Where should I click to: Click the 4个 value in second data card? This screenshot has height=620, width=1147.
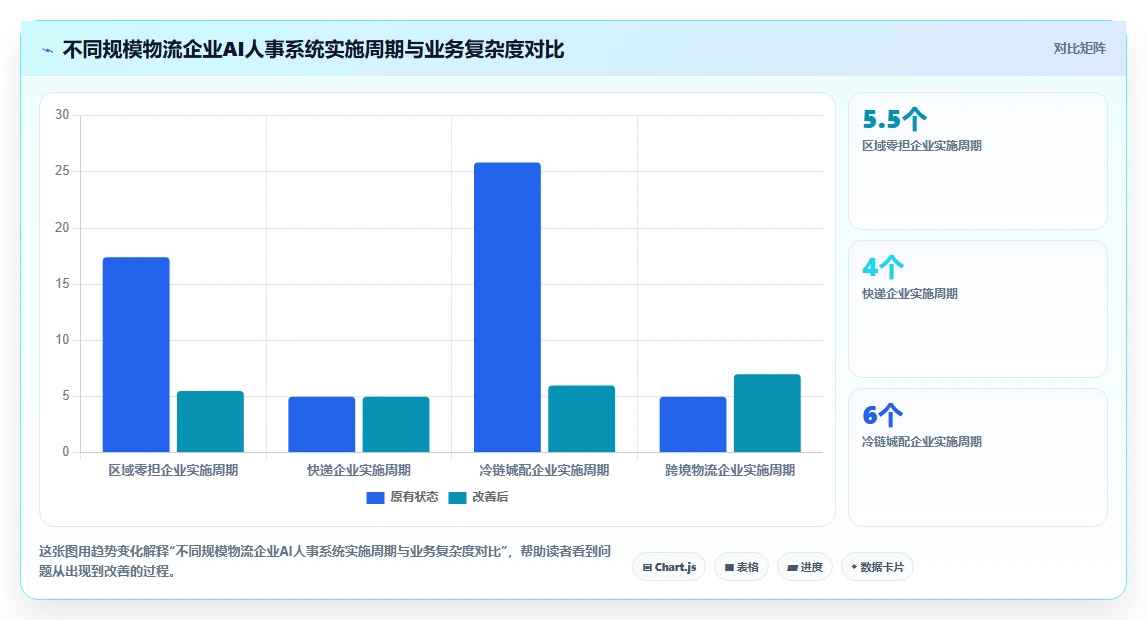coord(883,267)
